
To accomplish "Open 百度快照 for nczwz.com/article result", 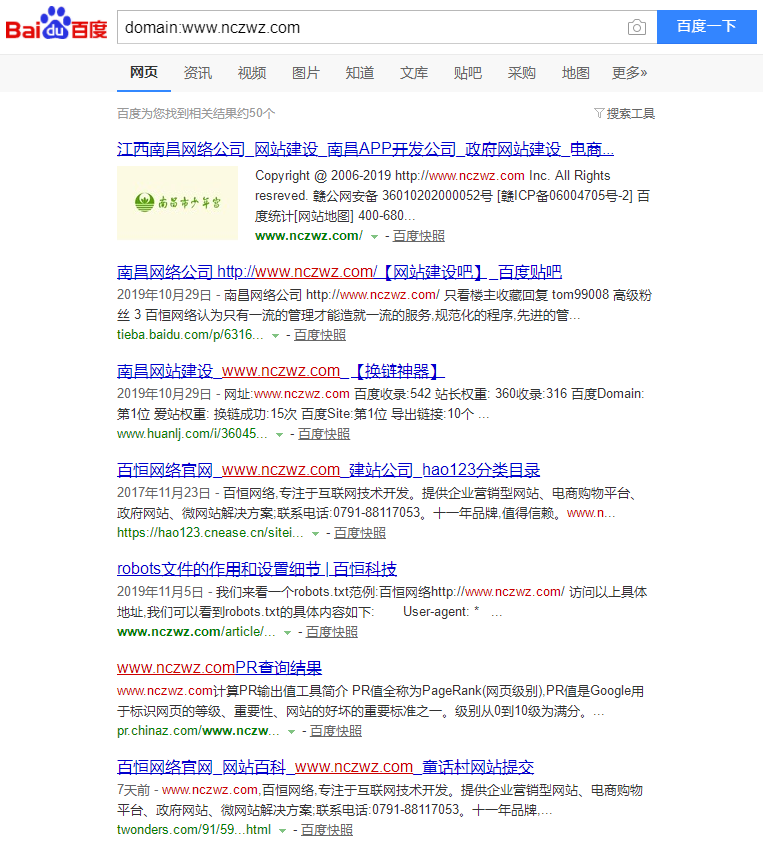I will click(331, 632).
